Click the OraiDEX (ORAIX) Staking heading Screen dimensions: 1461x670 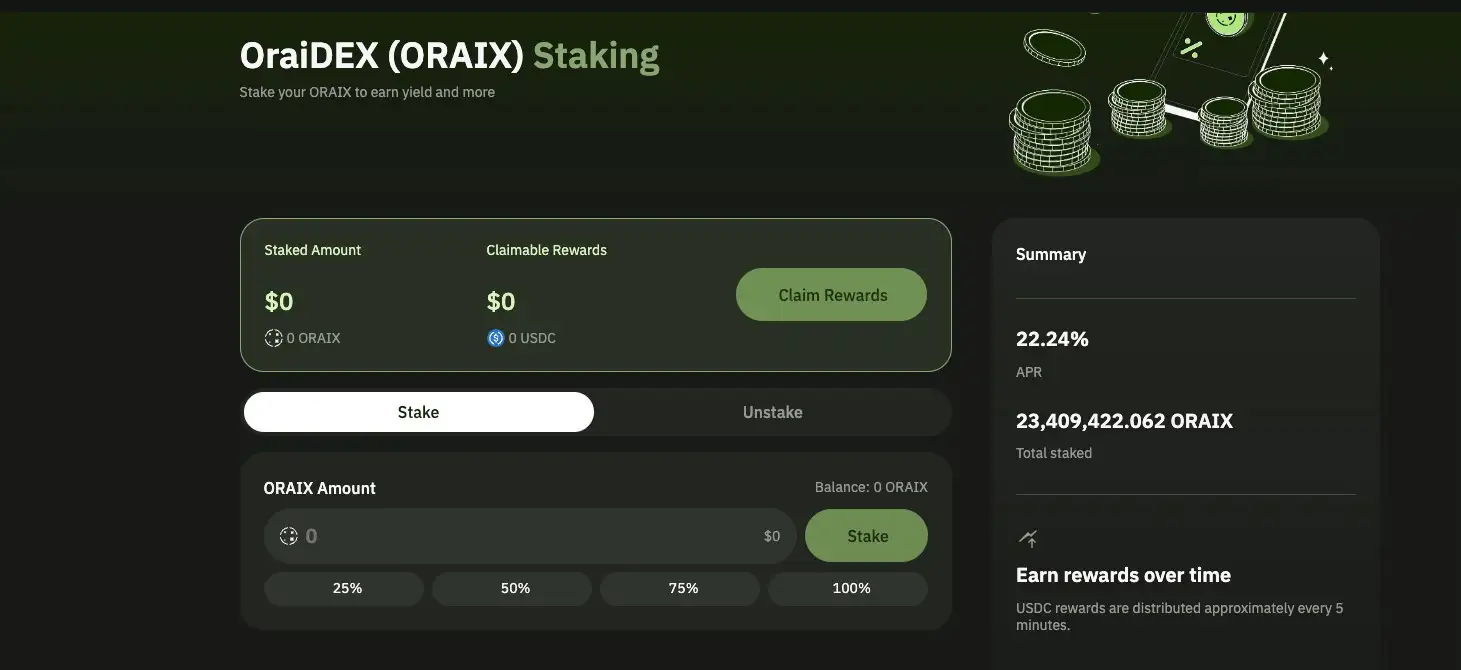pyautogui.click(x=449, y=56)
